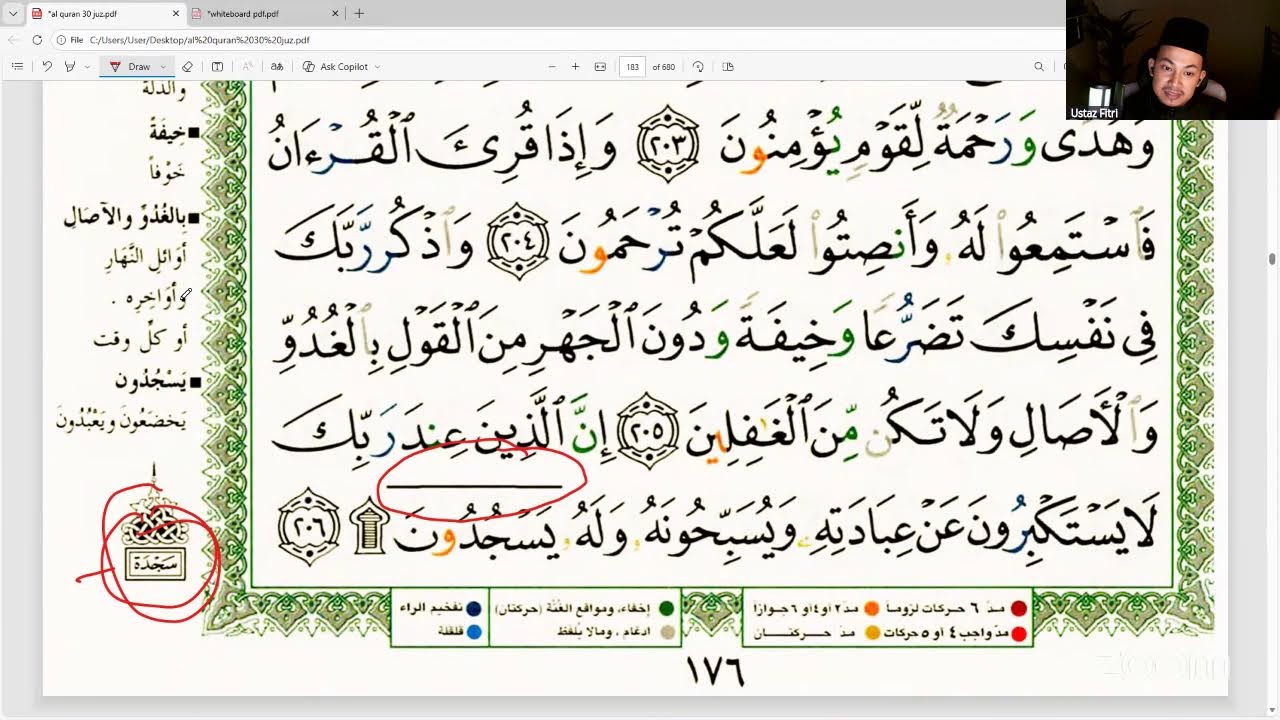Viewport: 1280px width, 720px height.
Task: Zoom out with the minus button
Action: tap(552, 67)
